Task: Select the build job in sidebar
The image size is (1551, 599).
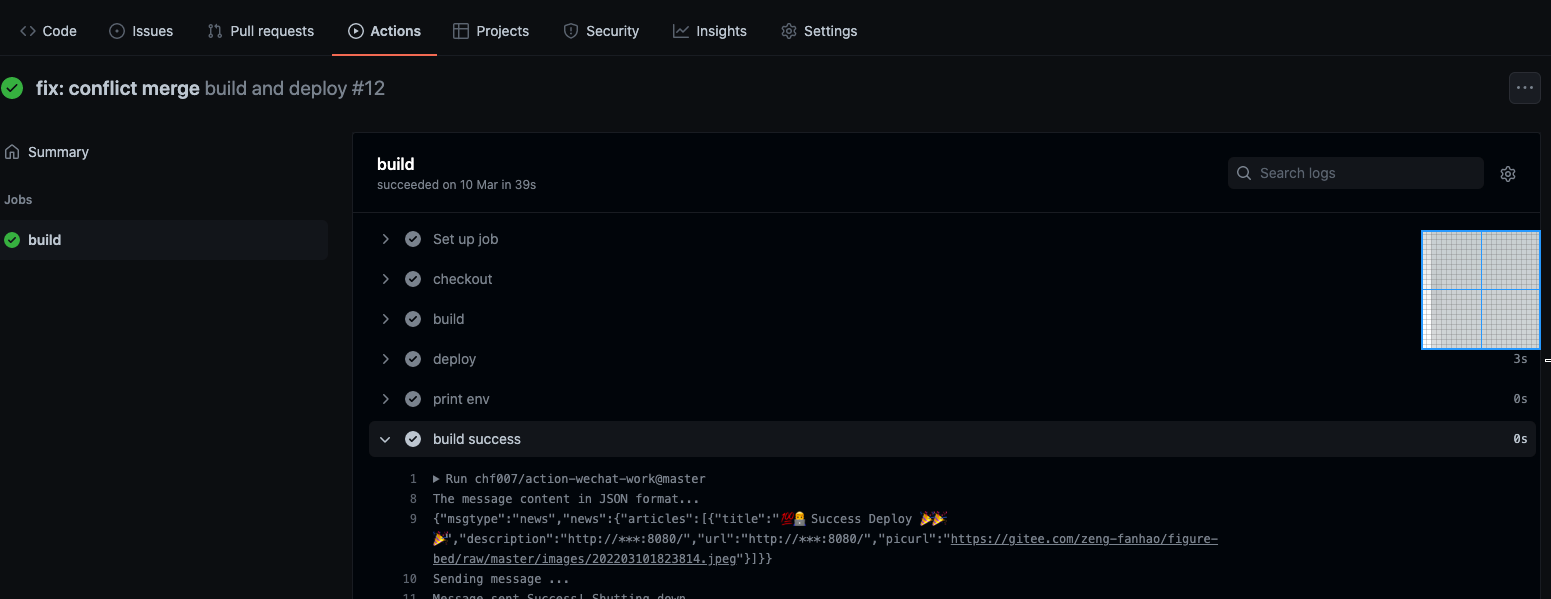Action: (x=164, y=240)
